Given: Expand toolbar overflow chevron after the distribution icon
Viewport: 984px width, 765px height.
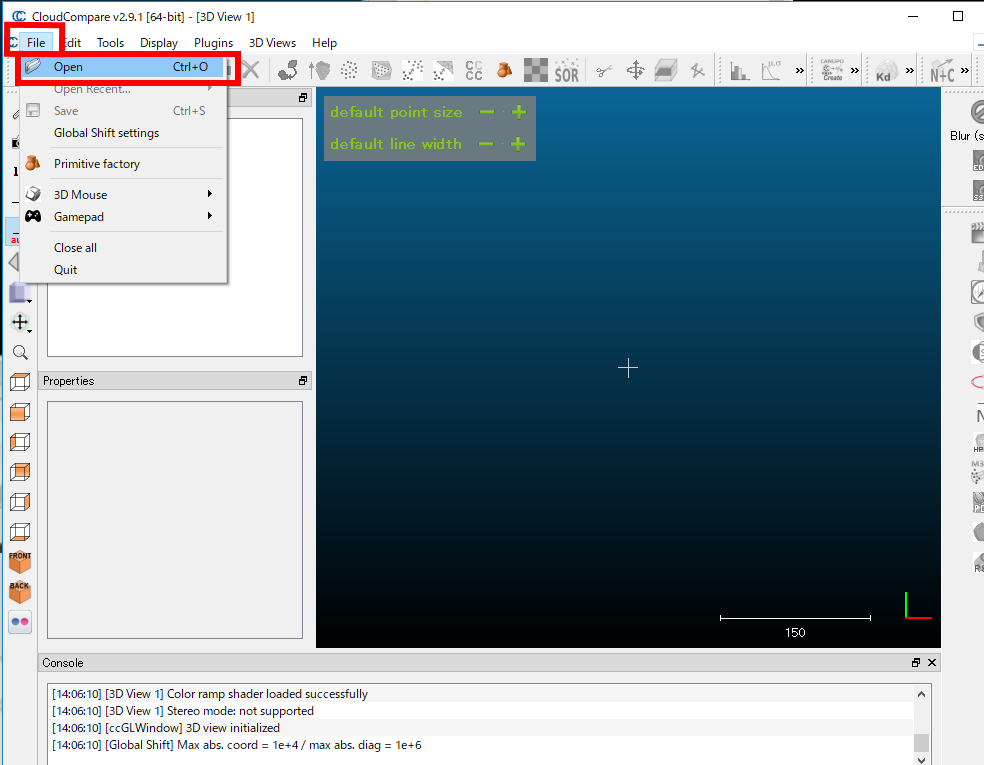Looking at the screenshot, I should point(800,71).
